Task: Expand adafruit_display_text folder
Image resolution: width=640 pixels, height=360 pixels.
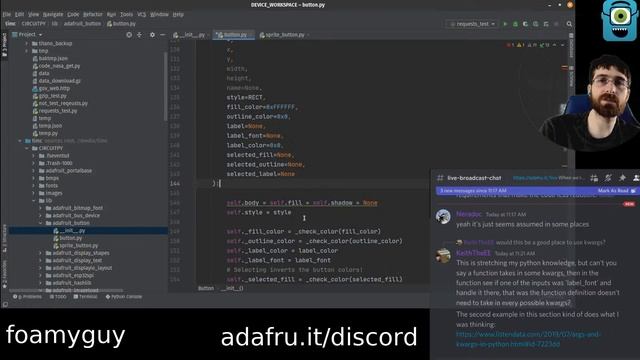Action: (40, 260)
